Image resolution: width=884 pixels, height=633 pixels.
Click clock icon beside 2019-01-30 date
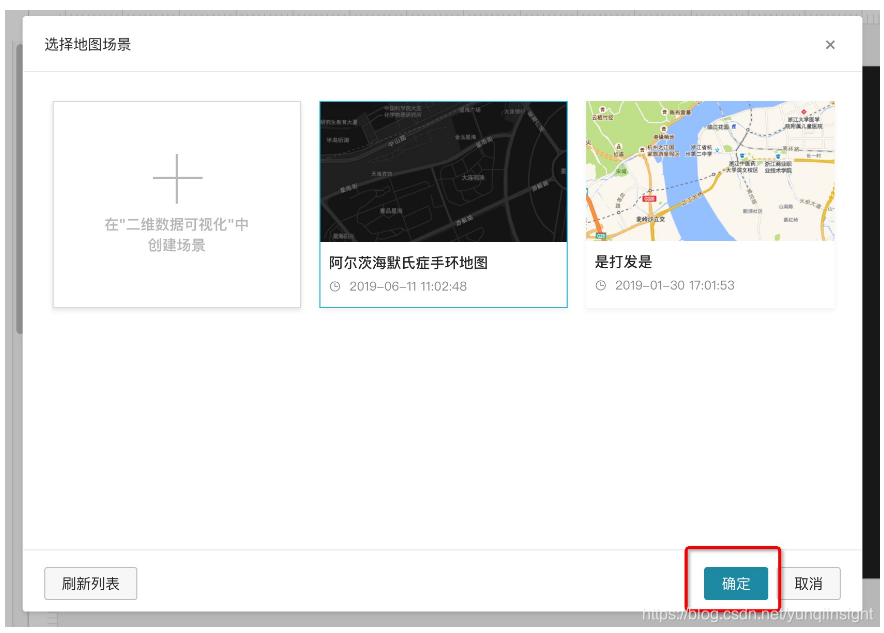point(601,285)
